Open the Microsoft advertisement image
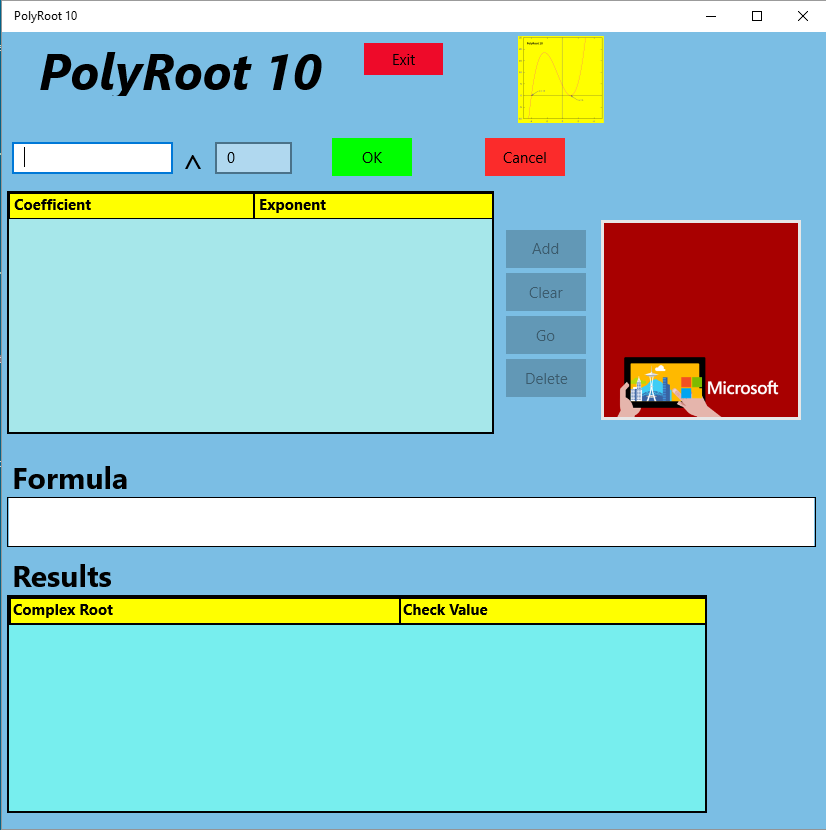The width and height of the screenshot is (826, 830). 701,320
